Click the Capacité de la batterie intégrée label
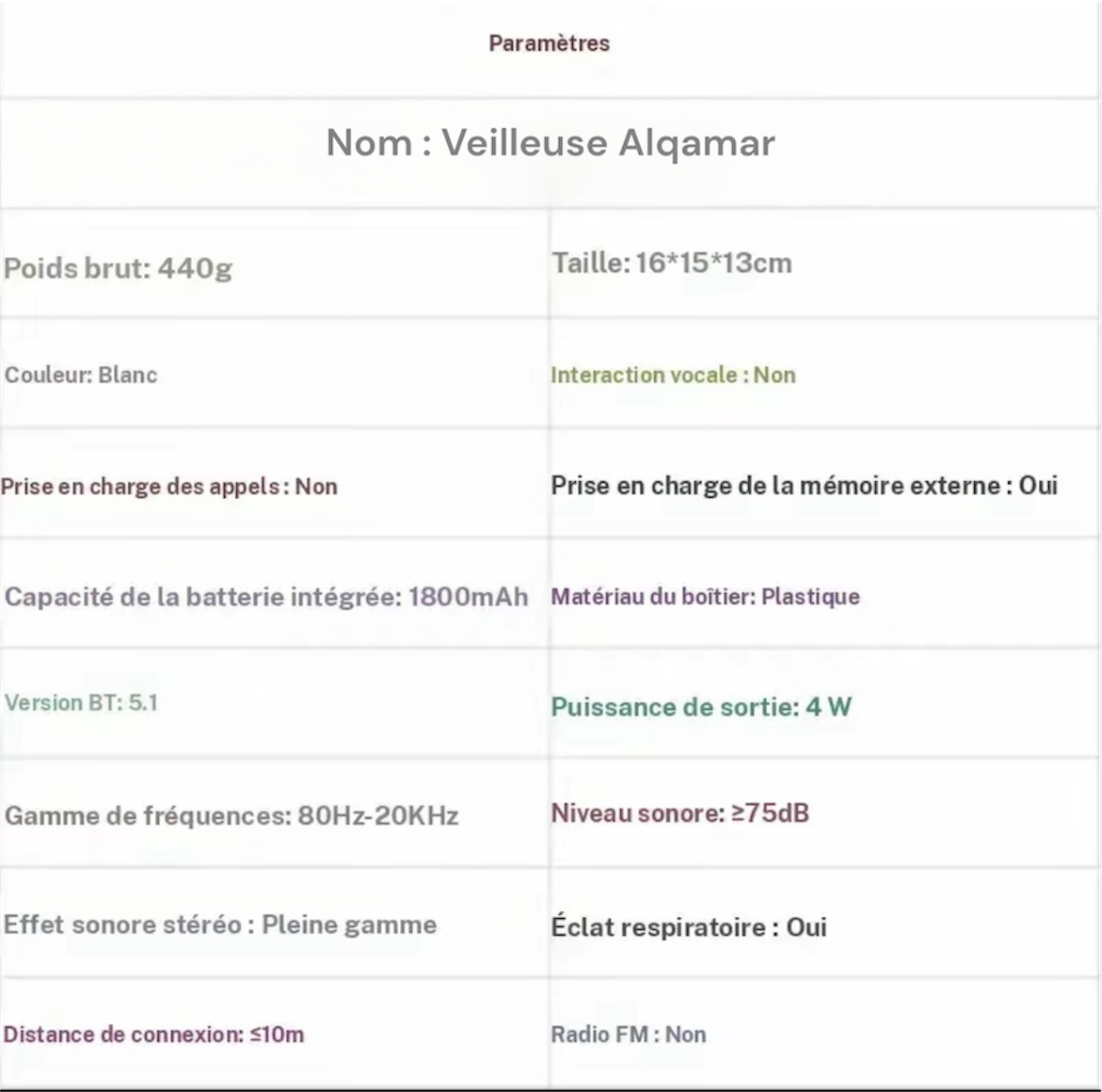This screenshot has width=1102, height=1092. tap(202, 597)
